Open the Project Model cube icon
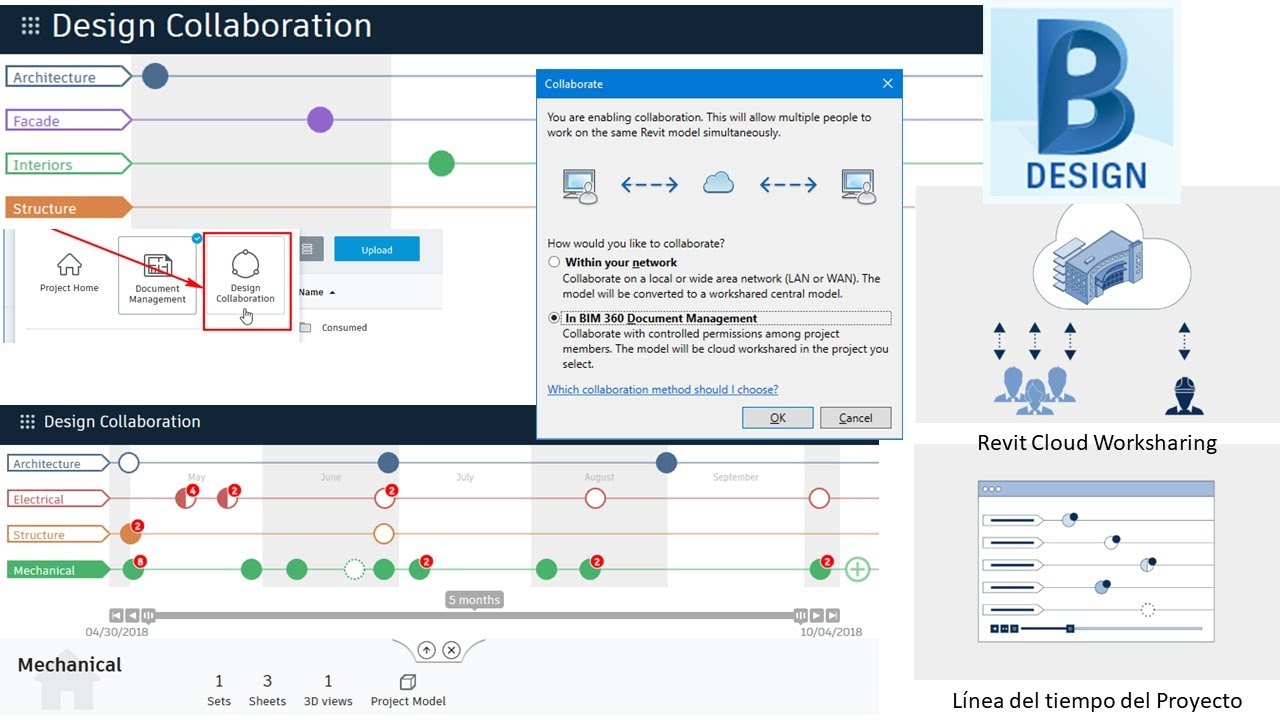This screenshot has width=1280, height=720. 408,682
